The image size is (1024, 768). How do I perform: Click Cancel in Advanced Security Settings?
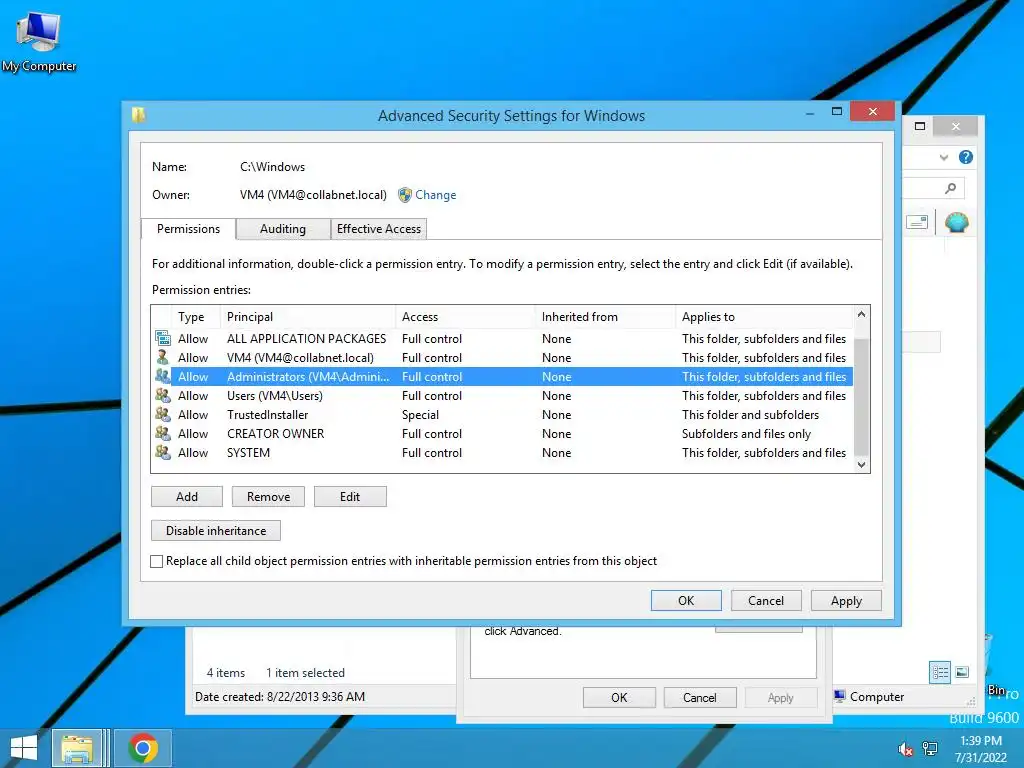click(x=766, y=600)
